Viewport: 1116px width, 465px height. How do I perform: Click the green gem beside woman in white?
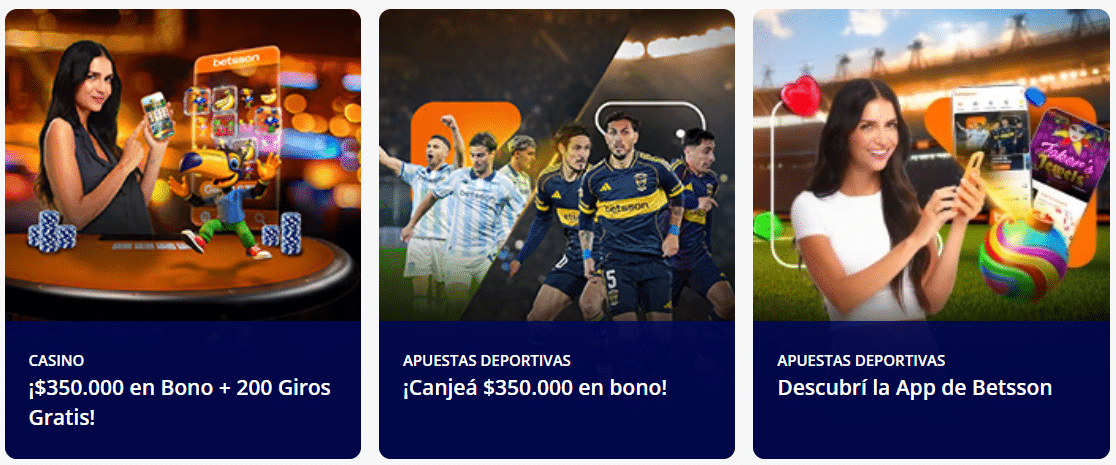pos(767,226)
